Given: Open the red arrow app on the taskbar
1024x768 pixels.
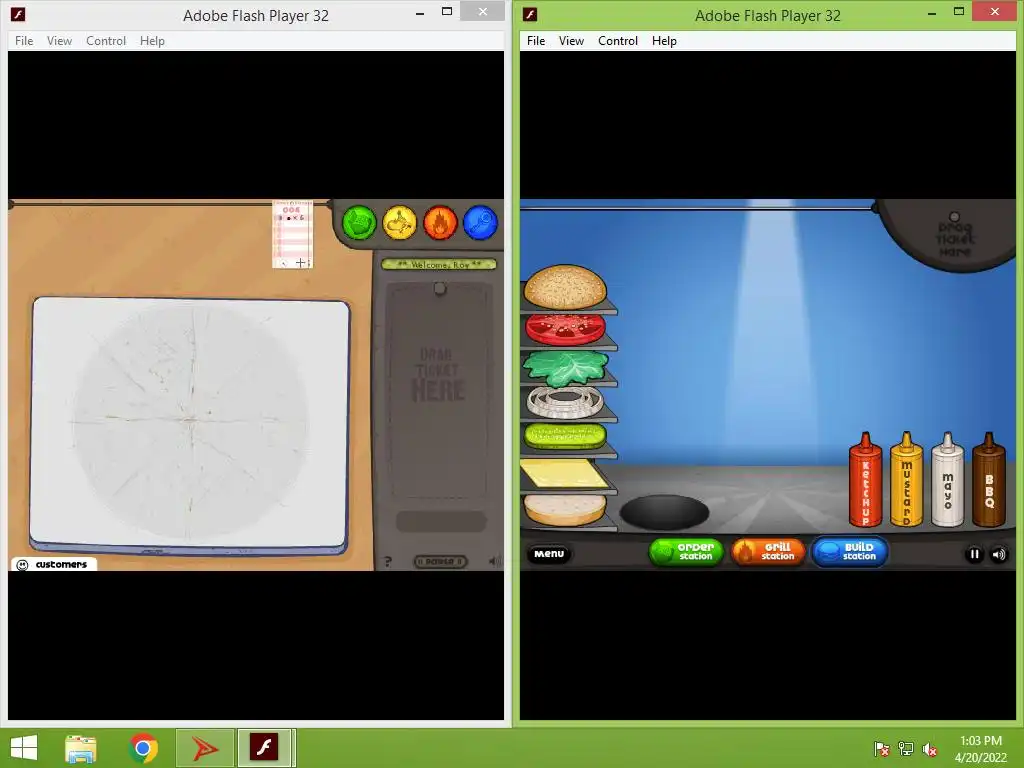Looking at the screenshot, I should click(x=205, y=748).
